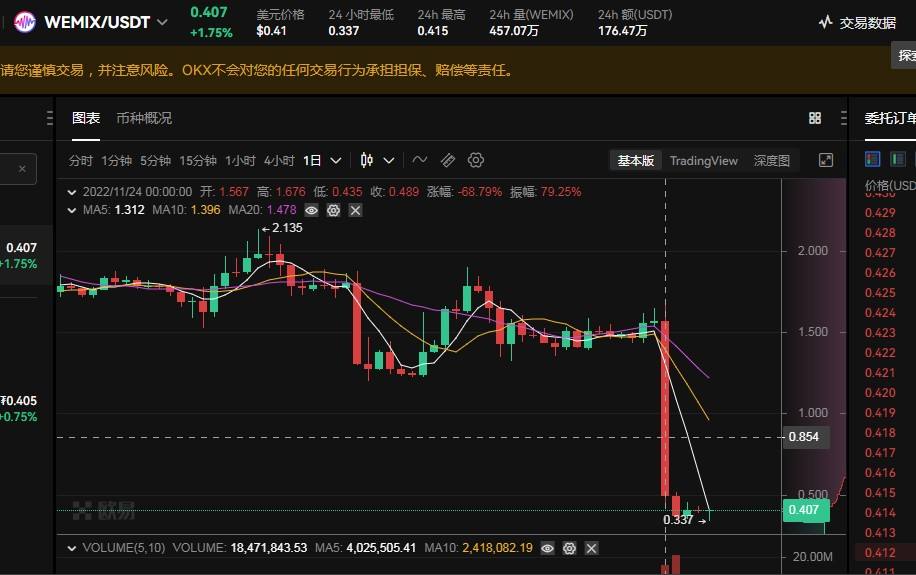This screenshot has height=575, width=916.
Task: Click the current price 0.407 axis tag
Action: [x=804, y=510]
